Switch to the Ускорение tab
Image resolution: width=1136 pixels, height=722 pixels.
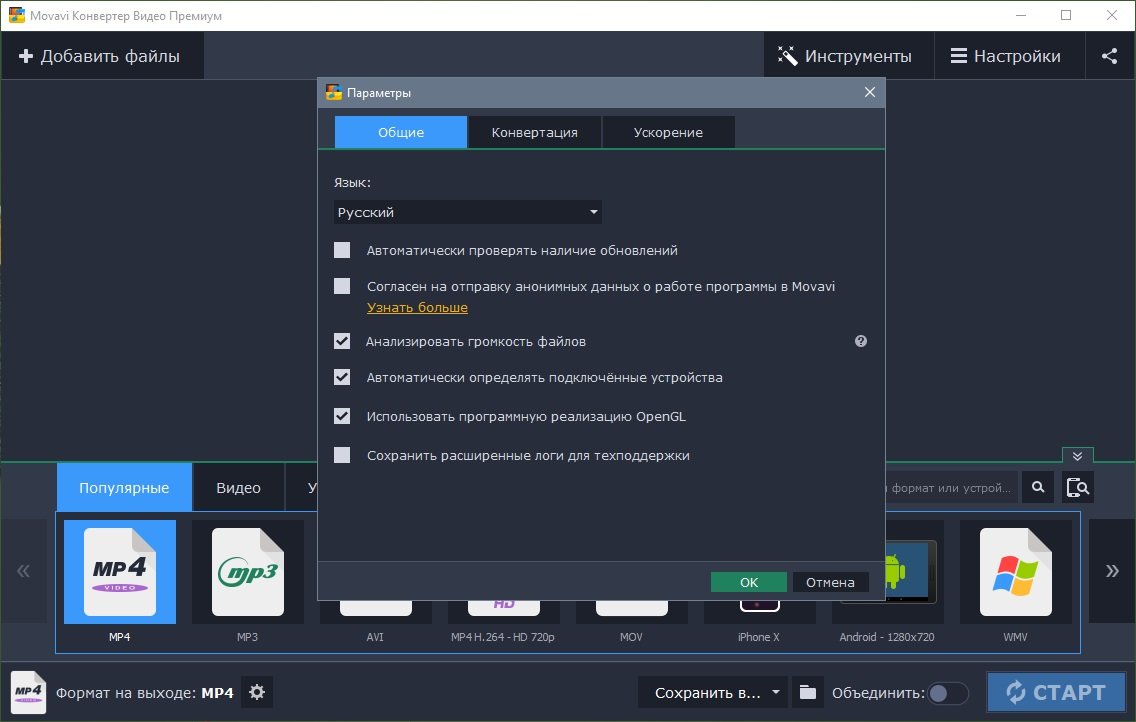tap(668, 132)
